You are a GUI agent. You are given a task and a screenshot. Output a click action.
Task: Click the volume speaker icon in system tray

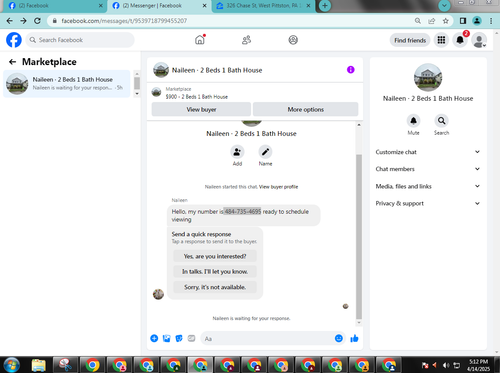coord(446,365)
